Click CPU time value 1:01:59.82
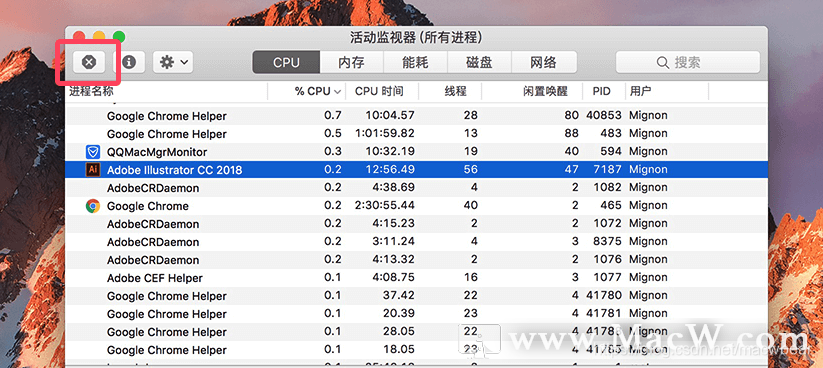Screen dimensions: 823x368 tap(384, 133)
